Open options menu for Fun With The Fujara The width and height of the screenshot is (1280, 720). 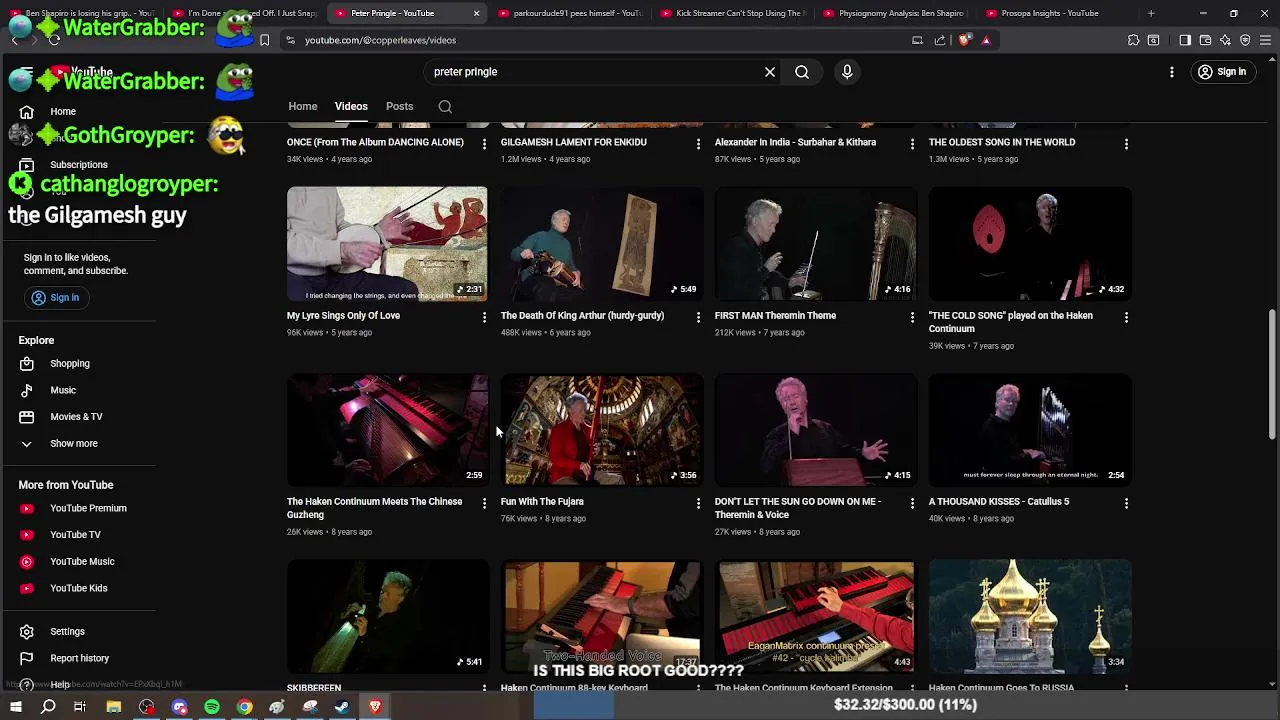(698, 503)
